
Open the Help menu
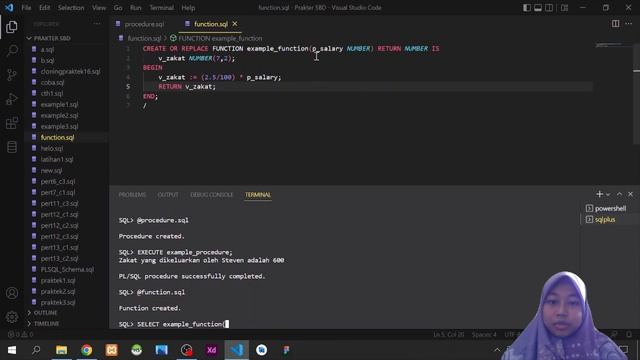click(188, 8)
